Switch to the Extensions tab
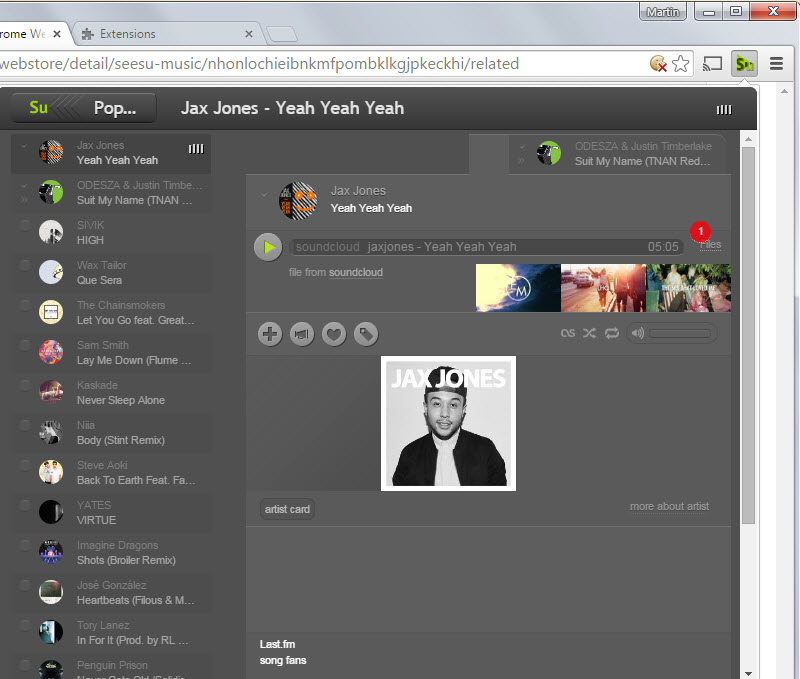Screen dimensions: 800x679 166,34
